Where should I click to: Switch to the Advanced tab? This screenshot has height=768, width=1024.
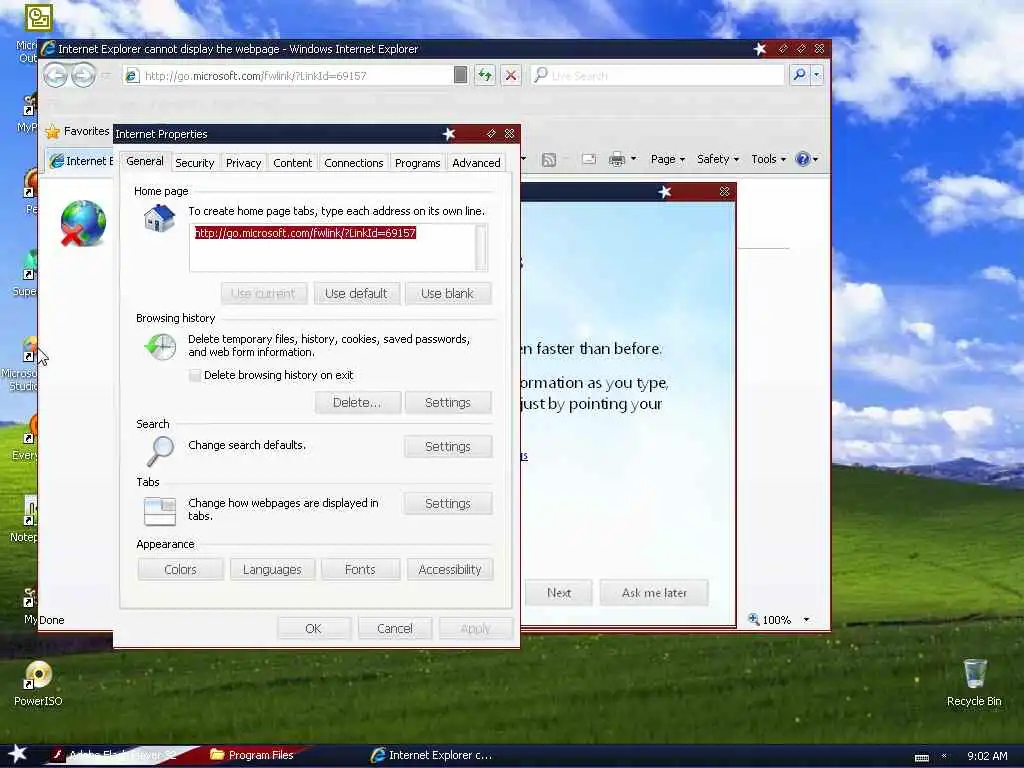476,163
